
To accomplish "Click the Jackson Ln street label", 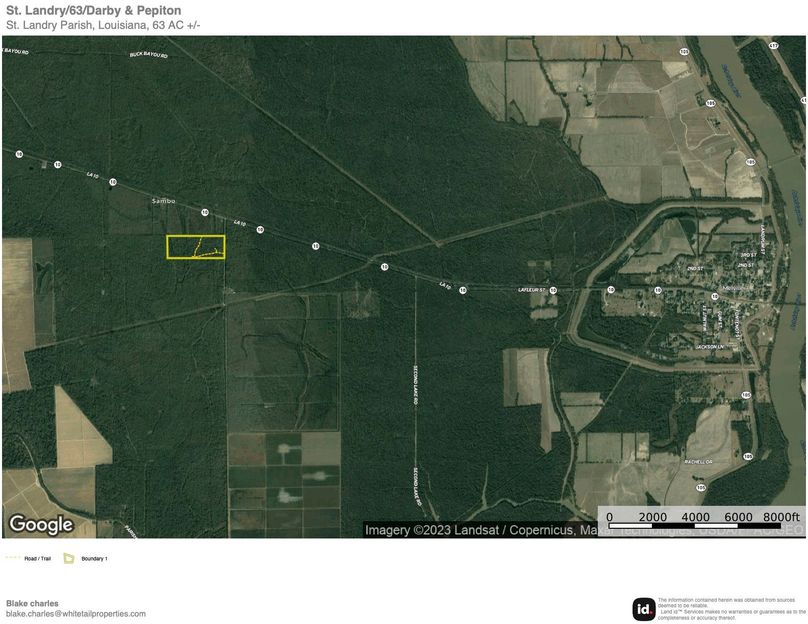I will (x=708, y=346).
